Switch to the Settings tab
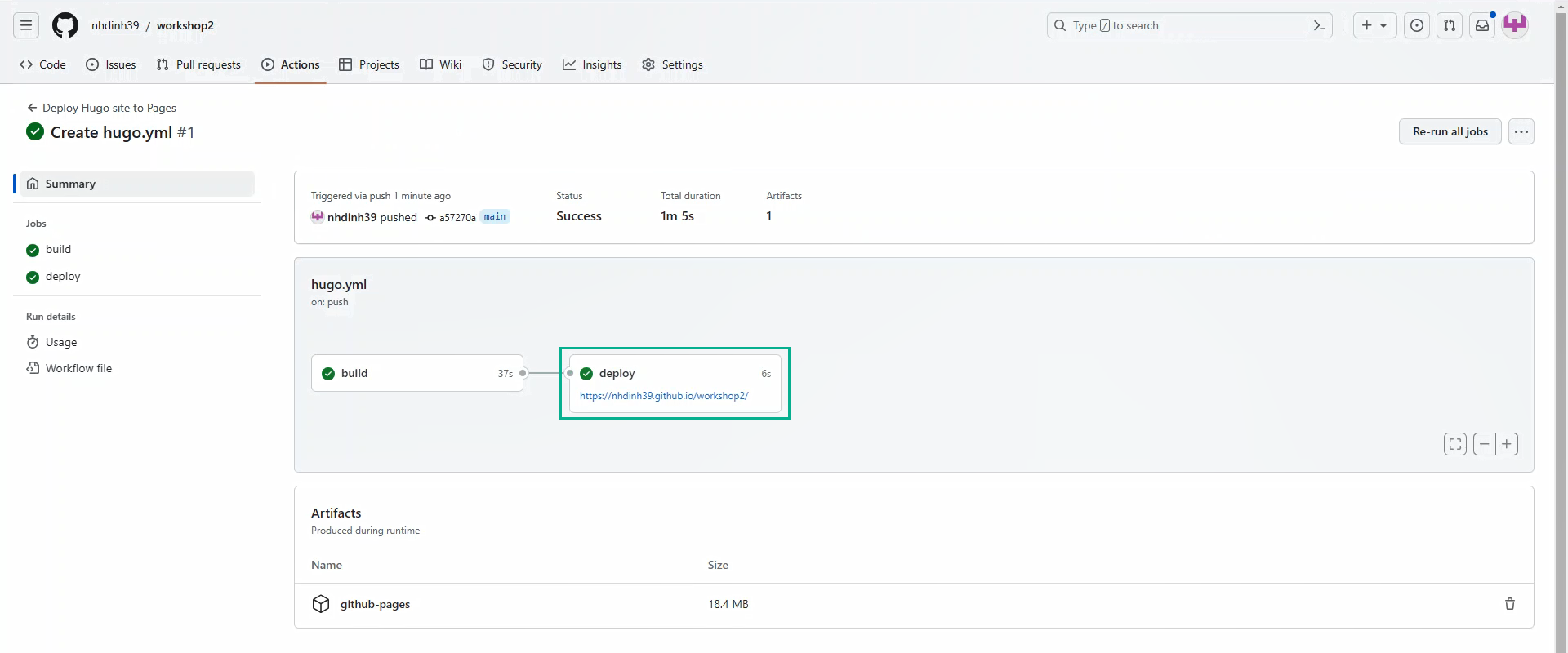 pyautogui.click(x=672, y=64)
